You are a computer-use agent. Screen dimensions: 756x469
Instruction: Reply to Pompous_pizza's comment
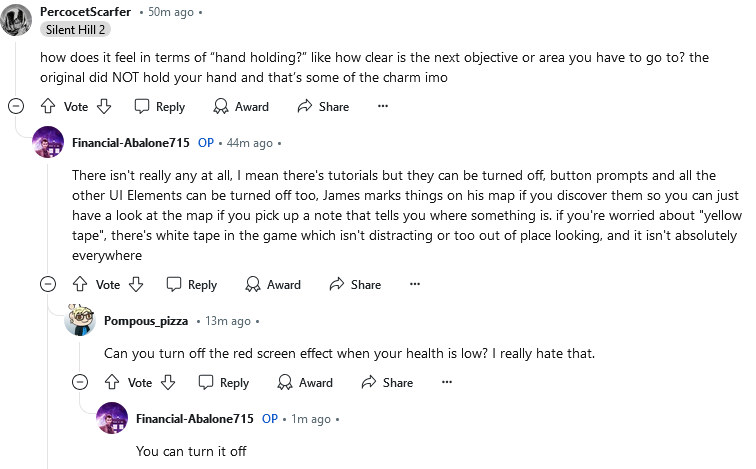point(224,382)
